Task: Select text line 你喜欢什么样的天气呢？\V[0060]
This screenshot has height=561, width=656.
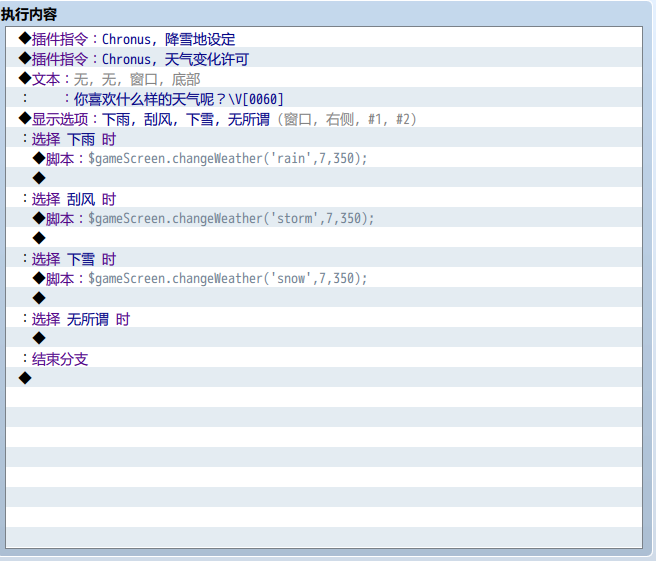Action: 324,99
